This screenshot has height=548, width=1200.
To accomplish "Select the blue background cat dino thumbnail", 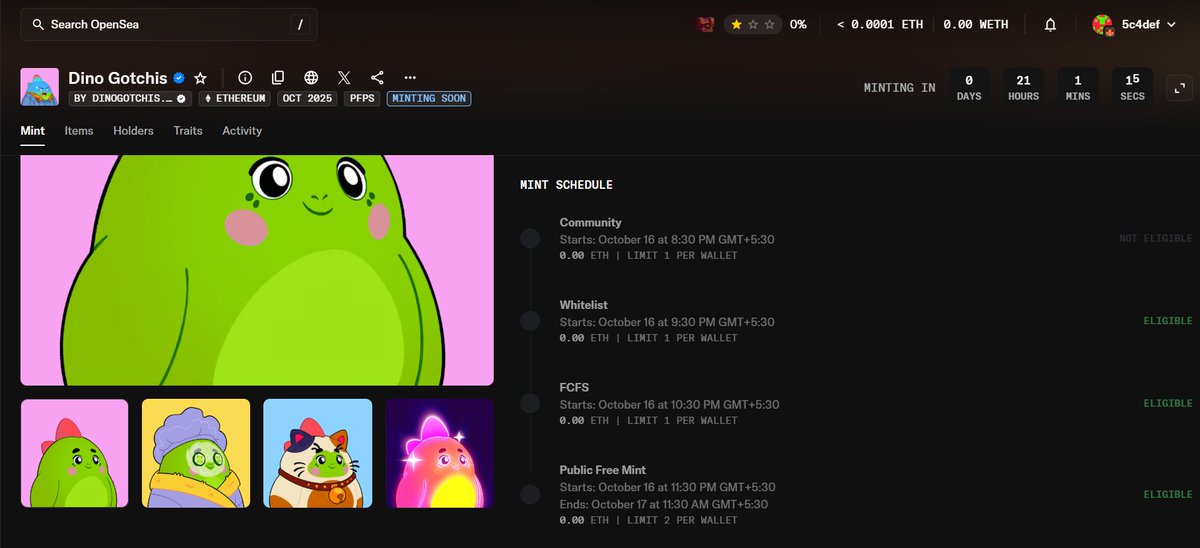I will pyautogui.click(x=318, y=453).
